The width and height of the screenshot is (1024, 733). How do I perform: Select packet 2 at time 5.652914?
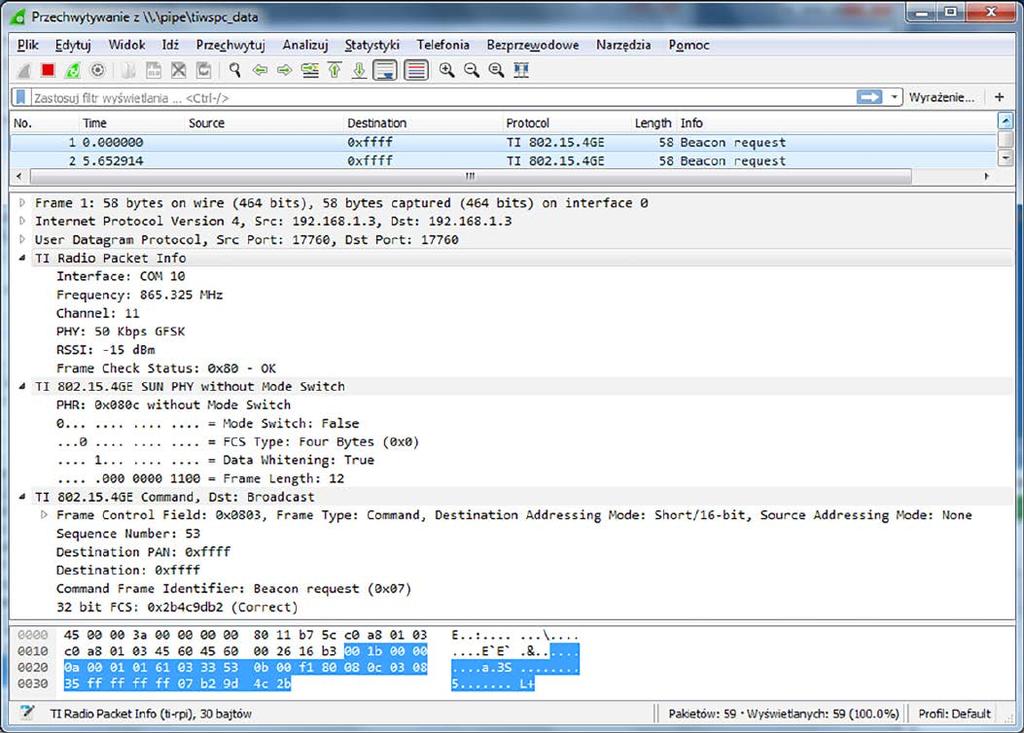504,161
